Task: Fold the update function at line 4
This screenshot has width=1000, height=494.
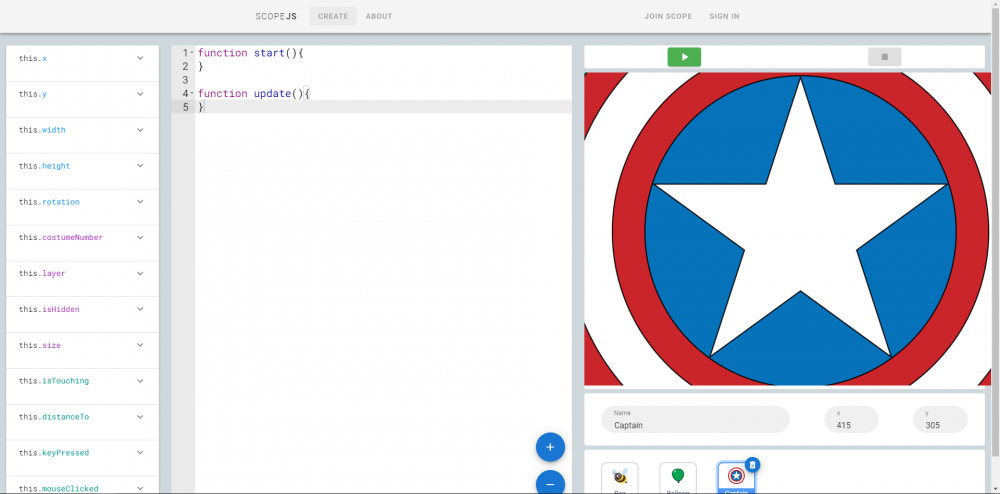Action: (x=192, y=94)
